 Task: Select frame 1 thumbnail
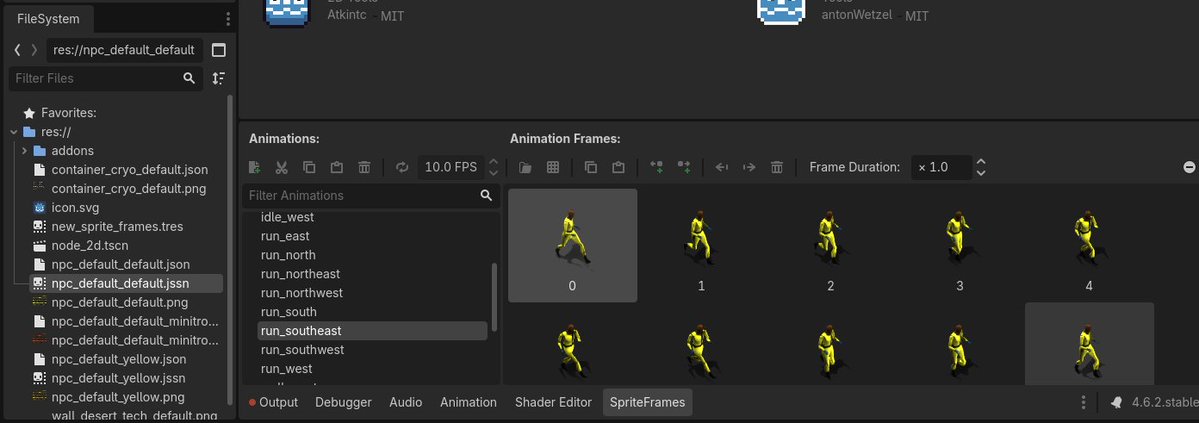coord(701,246)
